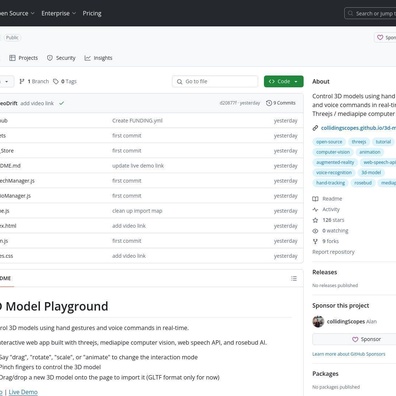Click the Activity pulse icon
The width and height of the screenshot is (396, 396).
(x=315, y=210)
